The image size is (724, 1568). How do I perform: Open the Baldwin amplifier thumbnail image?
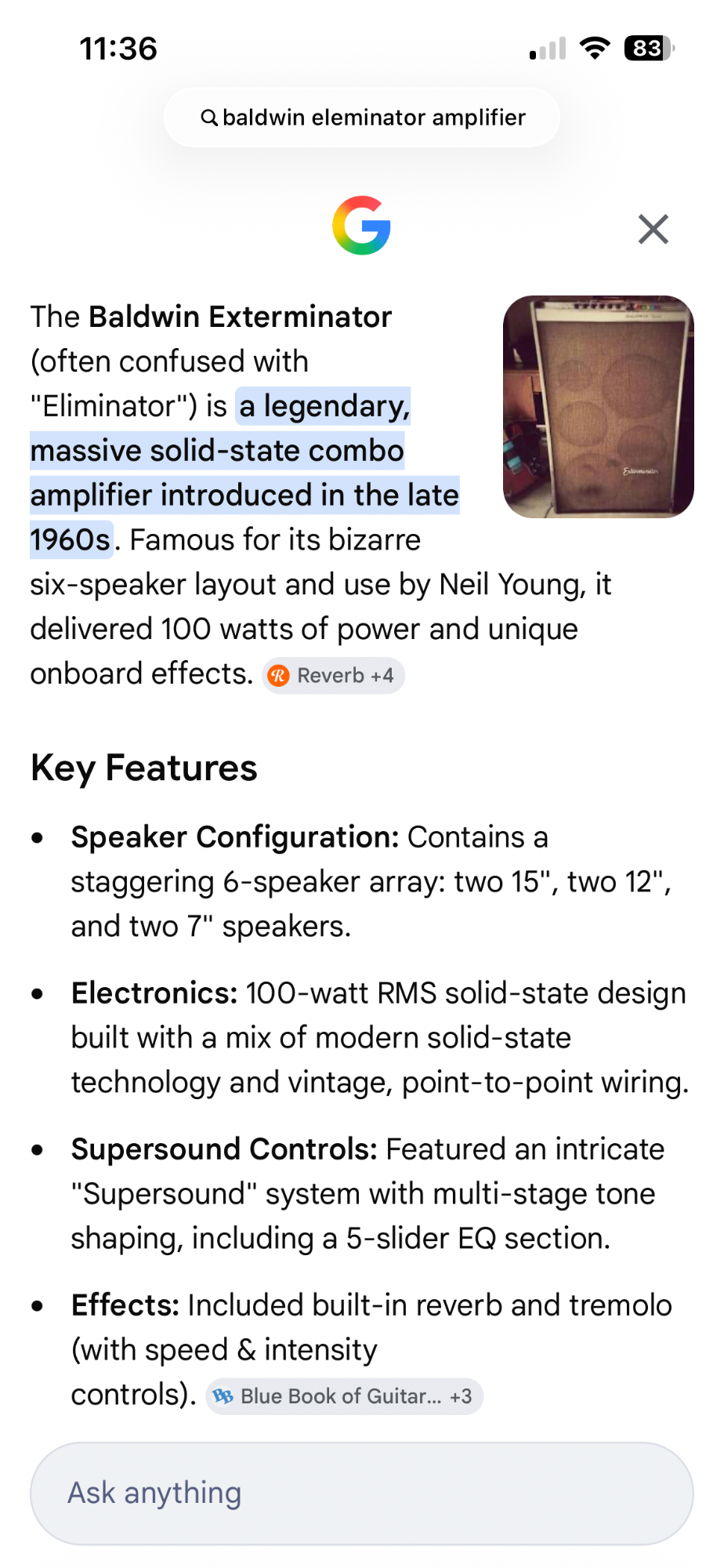pyautogui.click(x=599, y=407)
